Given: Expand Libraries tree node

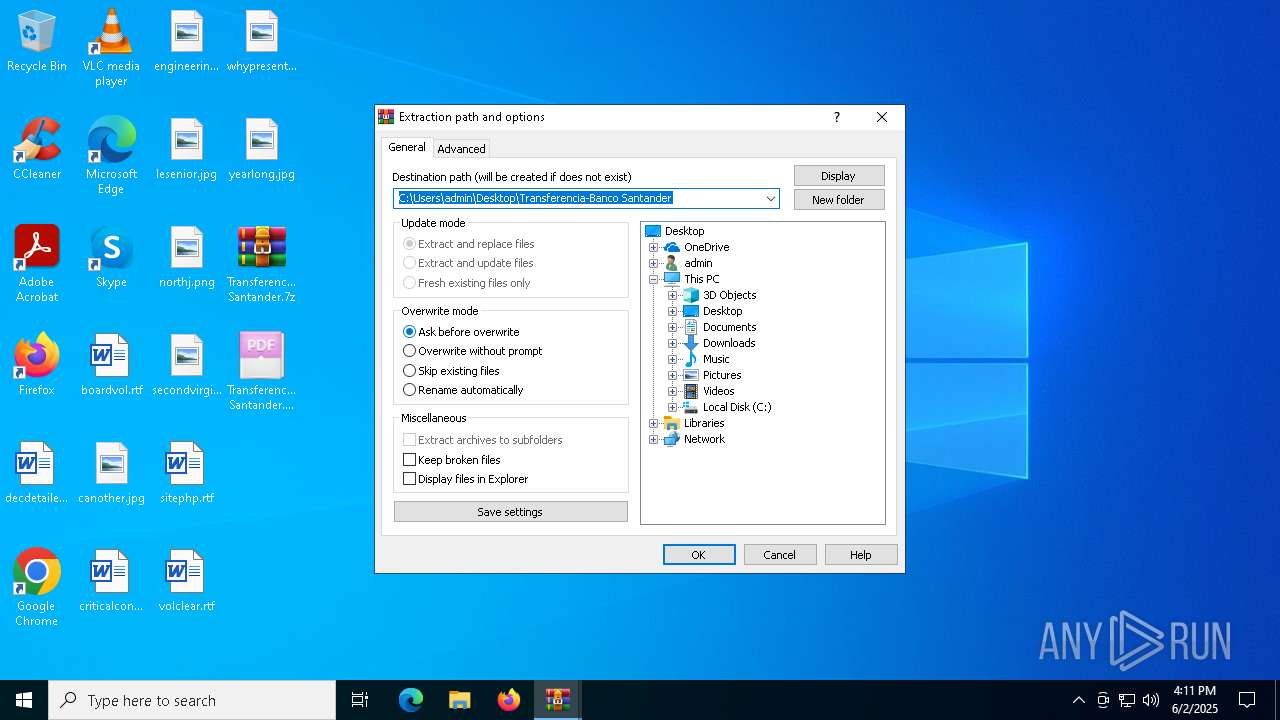Looking at the screenshot, I should click(654, 423).
